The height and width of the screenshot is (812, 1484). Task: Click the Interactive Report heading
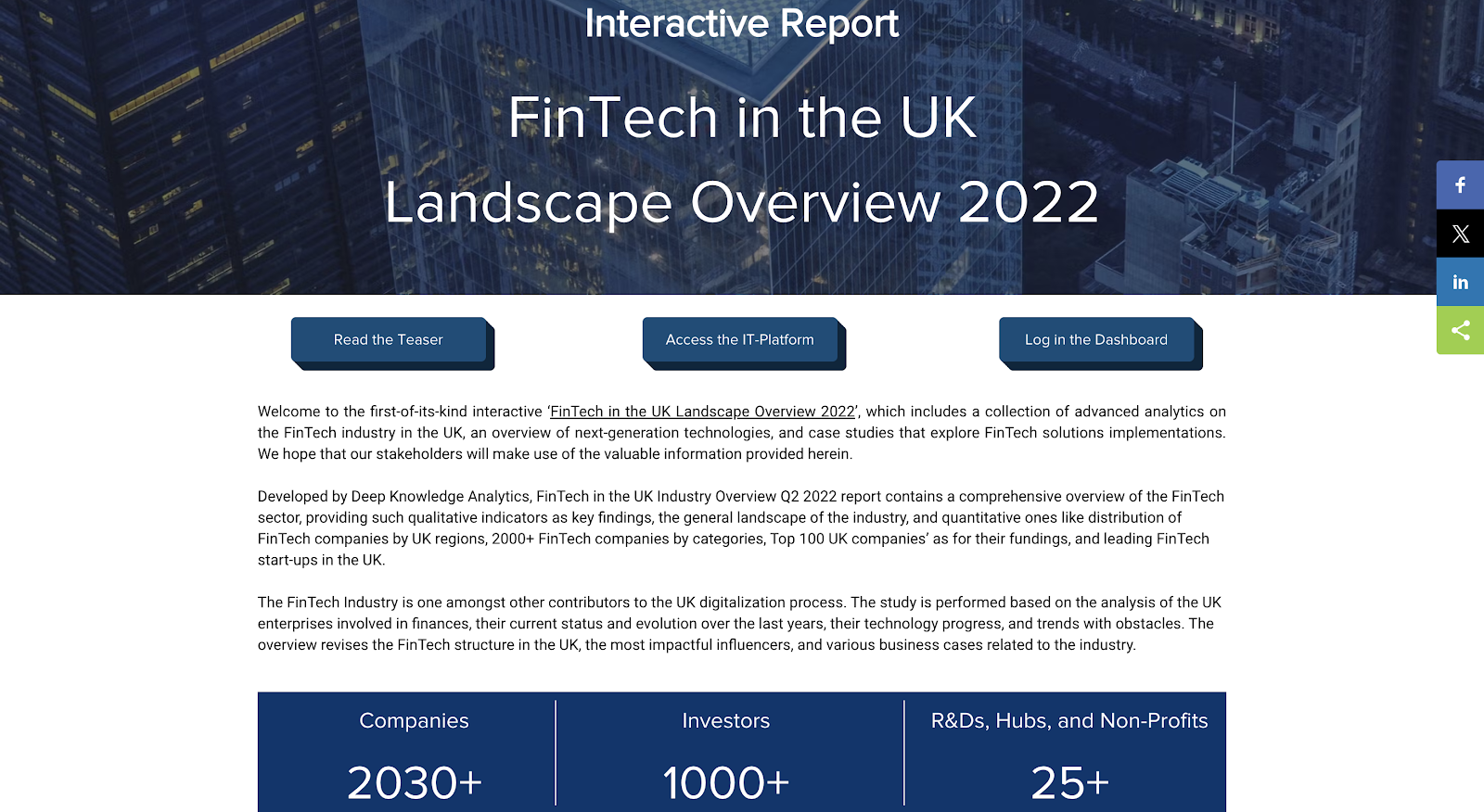tap(741, 24)
